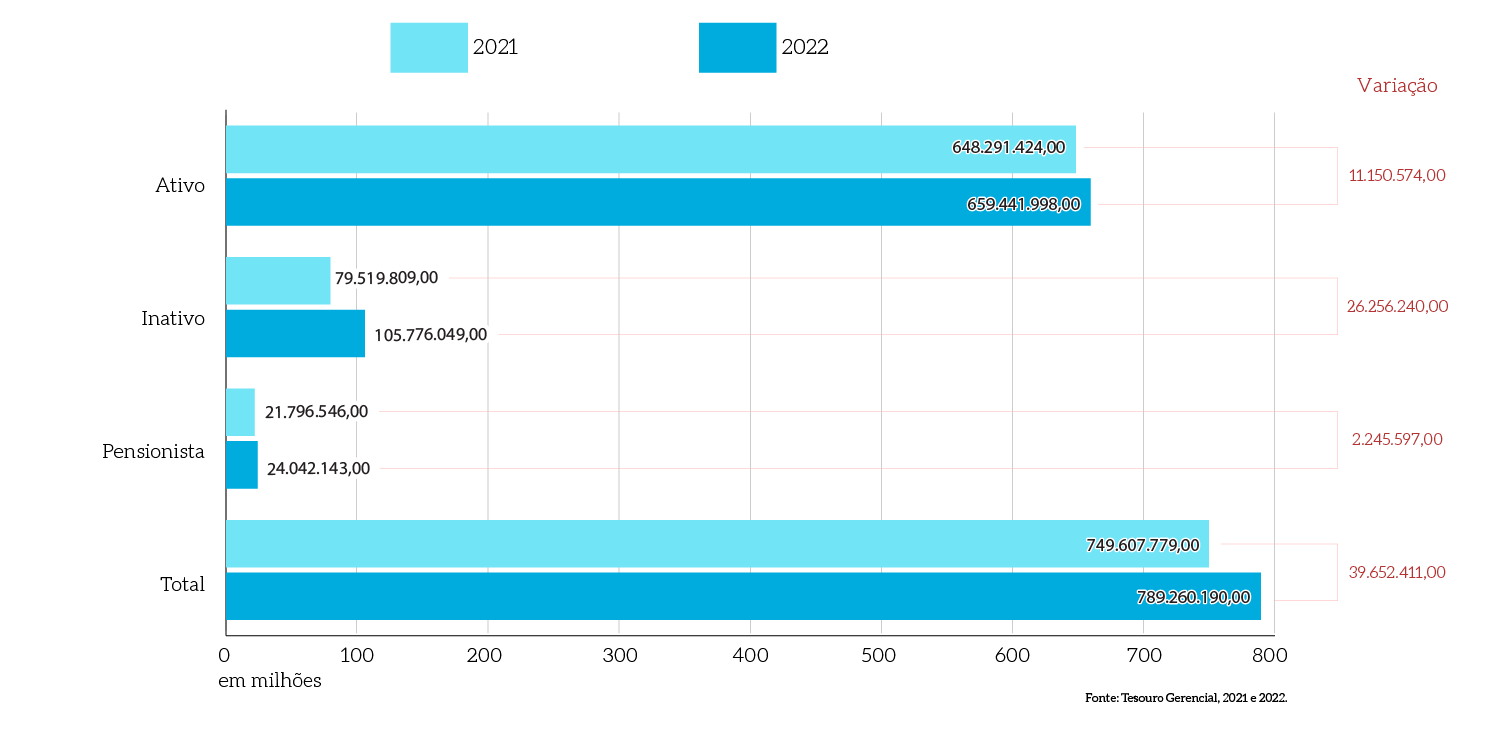Click the variation value 39.652.411,00
This screenshot has width=1500, height=753.
click(1398, 572)
